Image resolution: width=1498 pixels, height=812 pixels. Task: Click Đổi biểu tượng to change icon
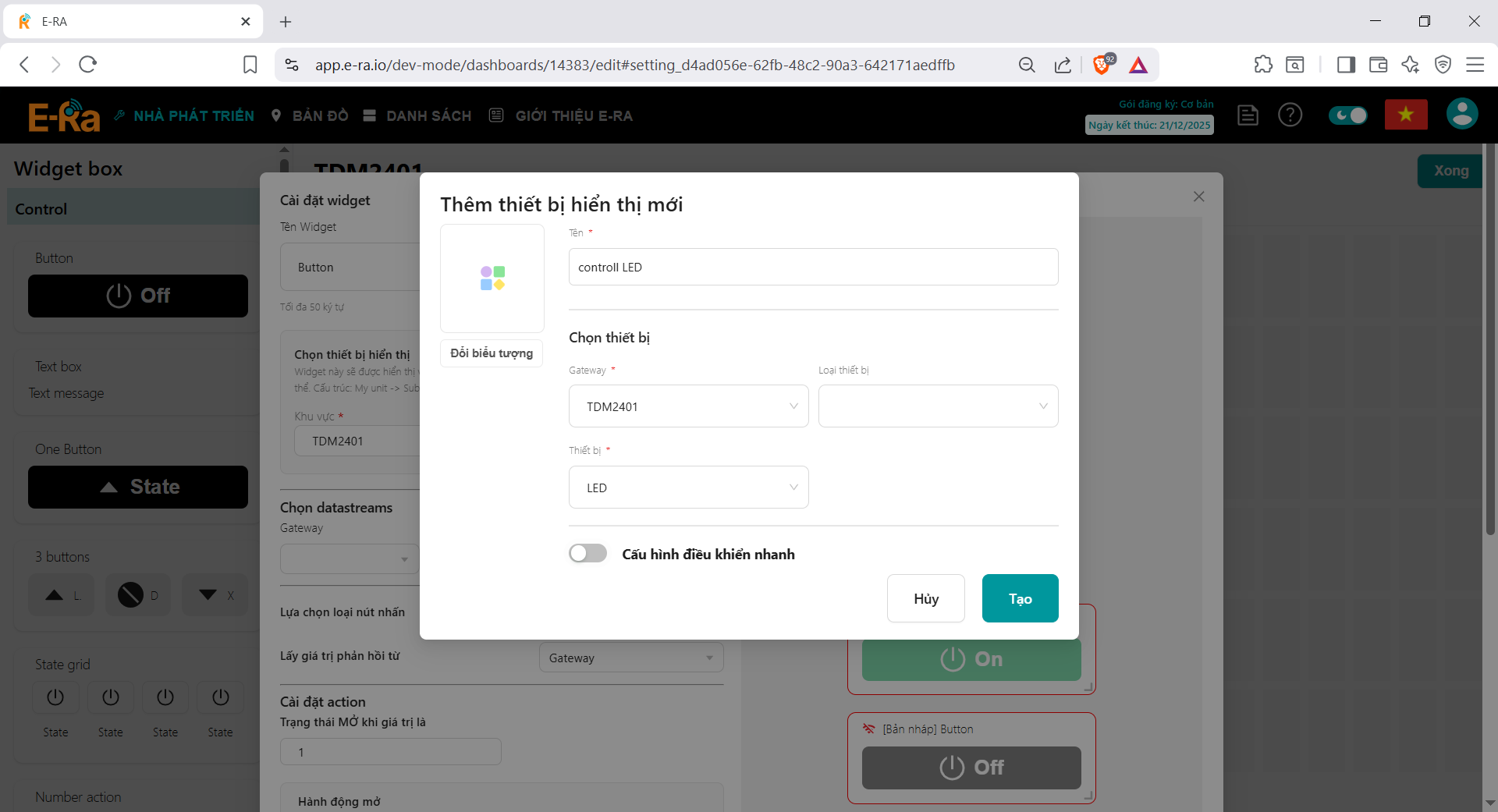(x=492, y=353)
